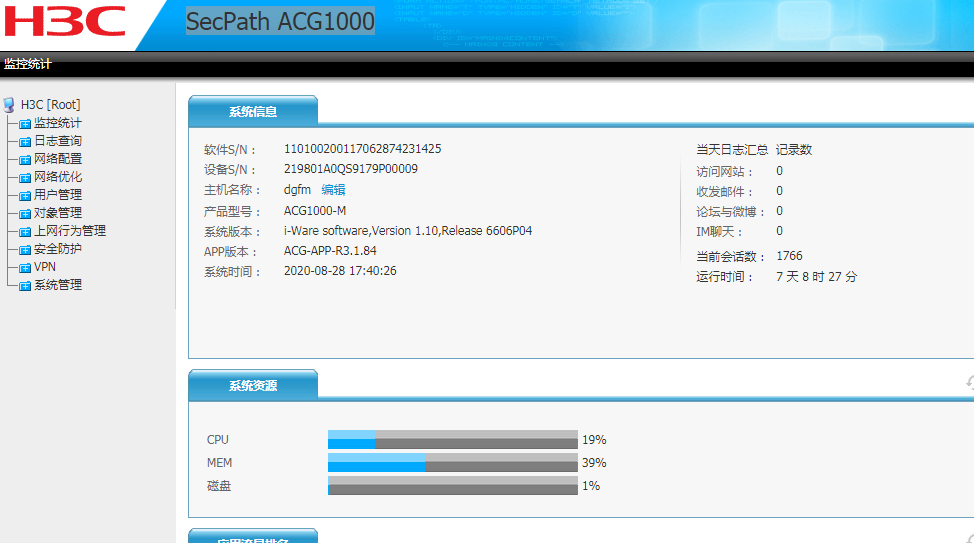
Task: Click the H3C logo
Action: [65, 22]
